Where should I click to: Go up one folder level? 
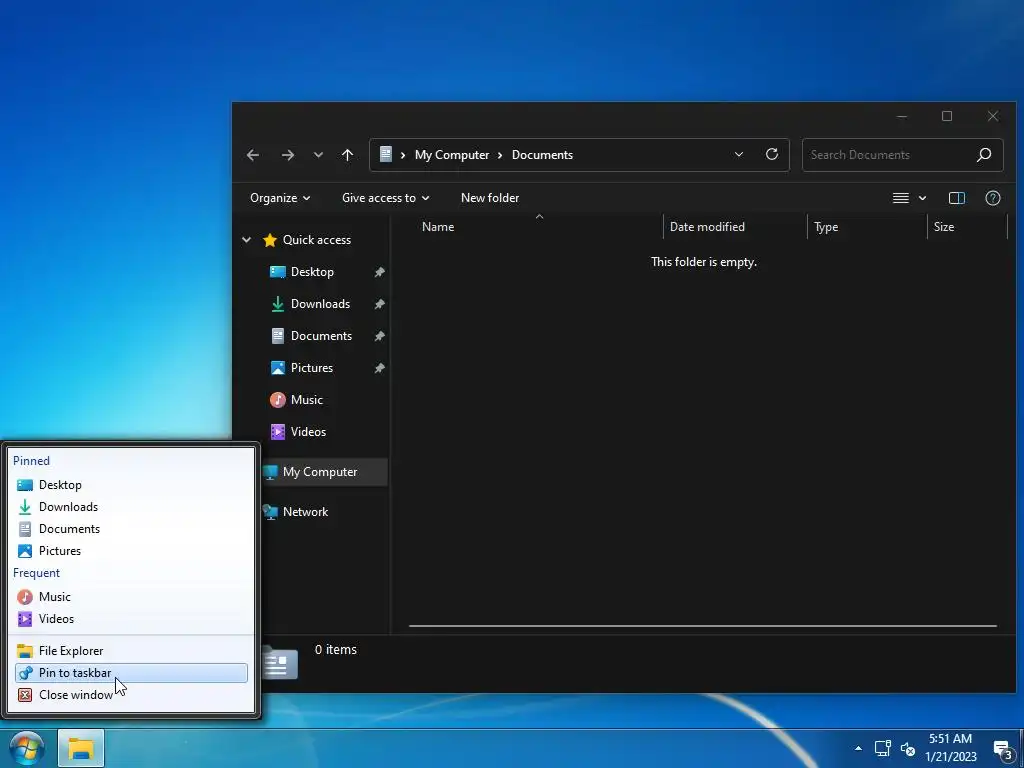click(347, 155)
